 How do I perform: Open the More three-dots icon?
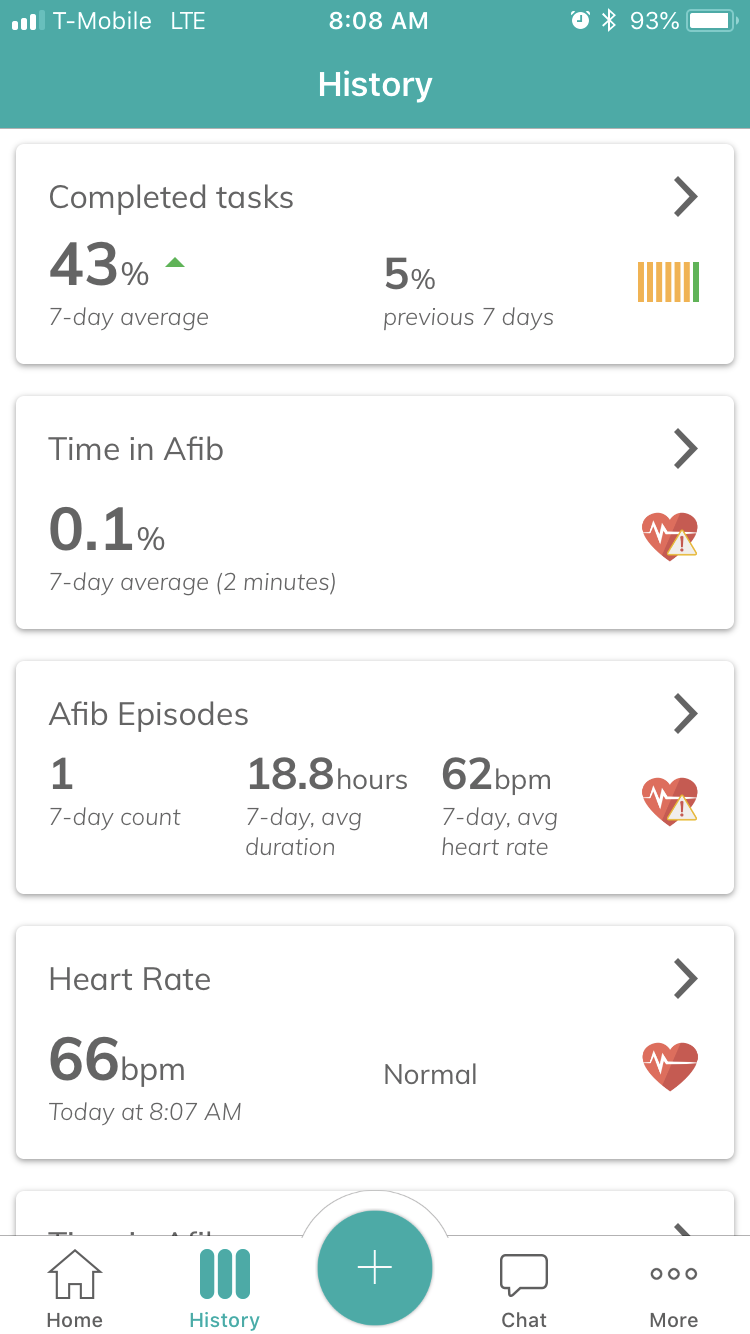click(x=673, y=1274)
